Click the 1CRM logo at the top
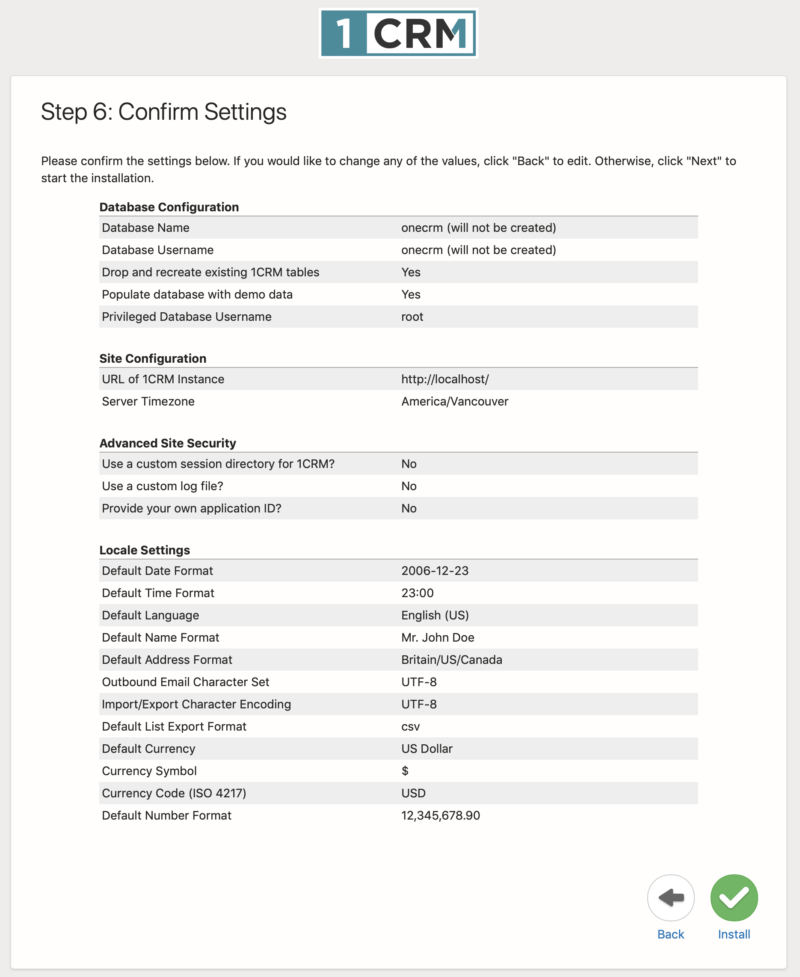The height and width of the screenshot is (977, 800). click(x=397, y=33)
